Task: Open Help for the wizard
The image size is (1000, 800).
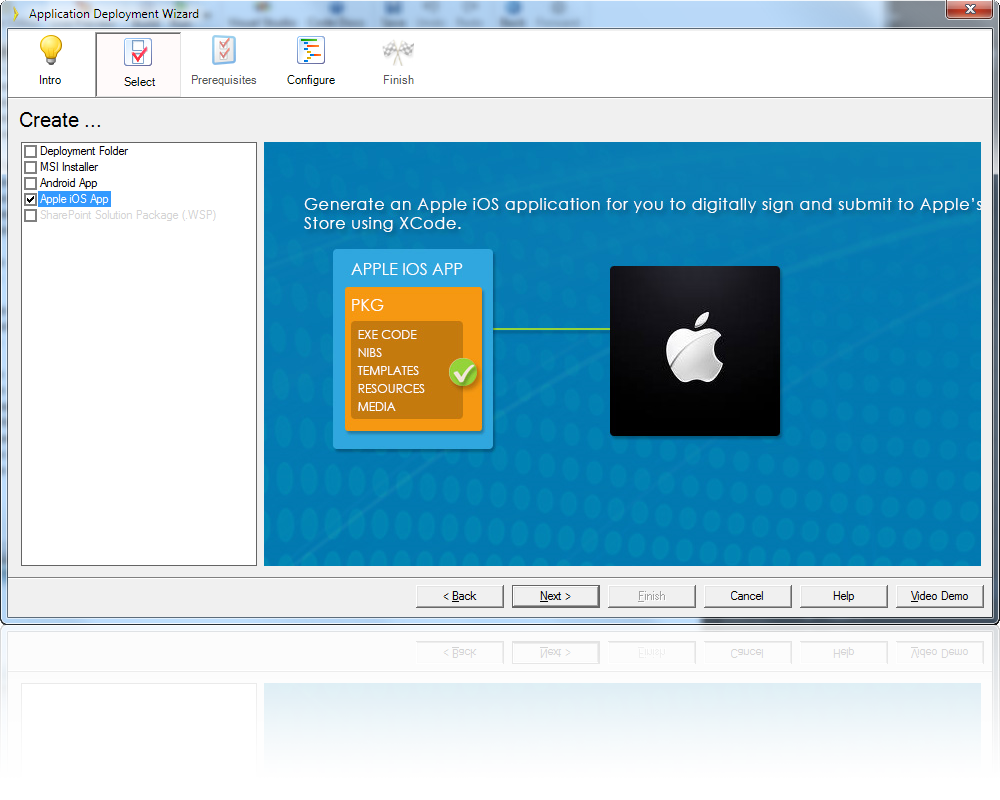Action: [x=843, y=596]
